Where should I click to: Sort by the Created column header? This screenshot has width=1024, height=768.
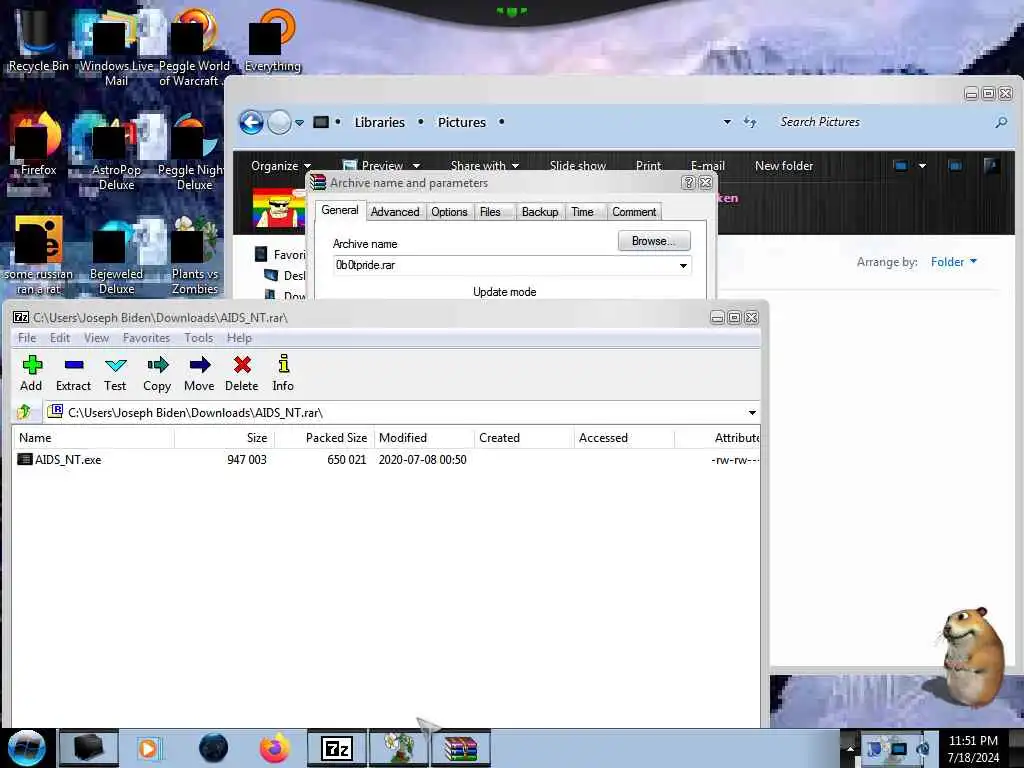[x=524, y=438]
